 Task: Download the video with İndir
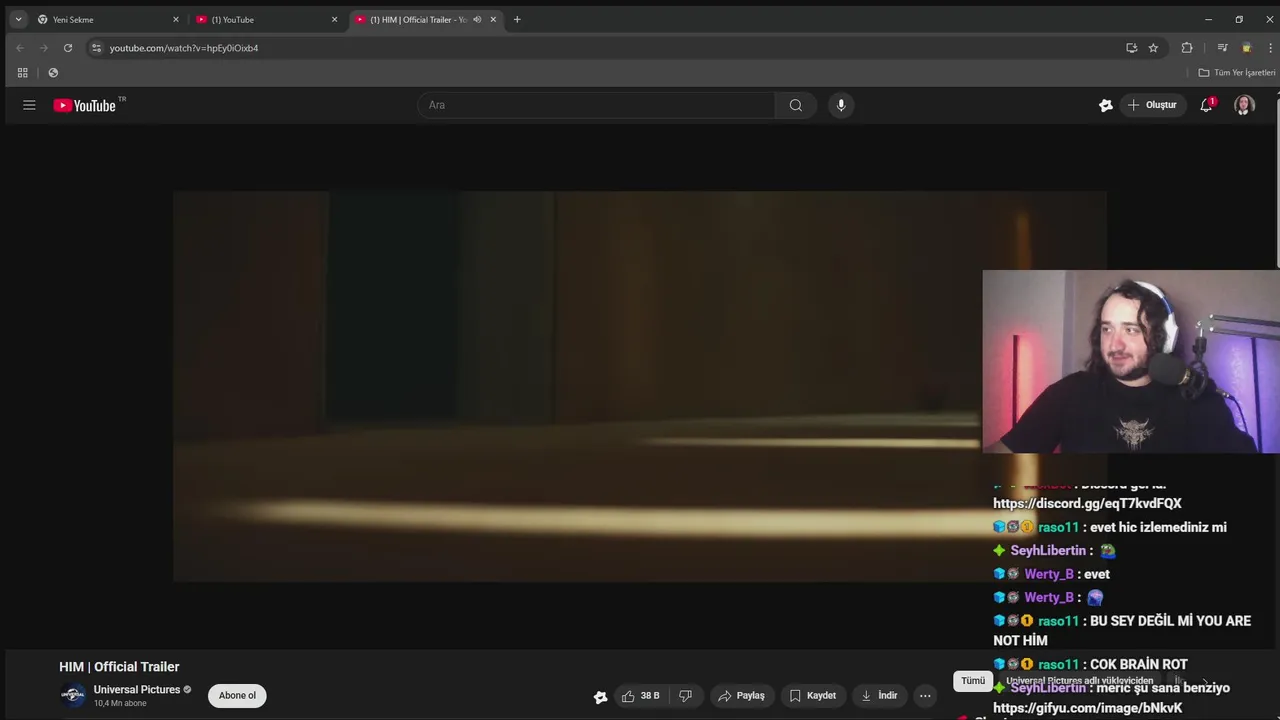coord(879,696)
